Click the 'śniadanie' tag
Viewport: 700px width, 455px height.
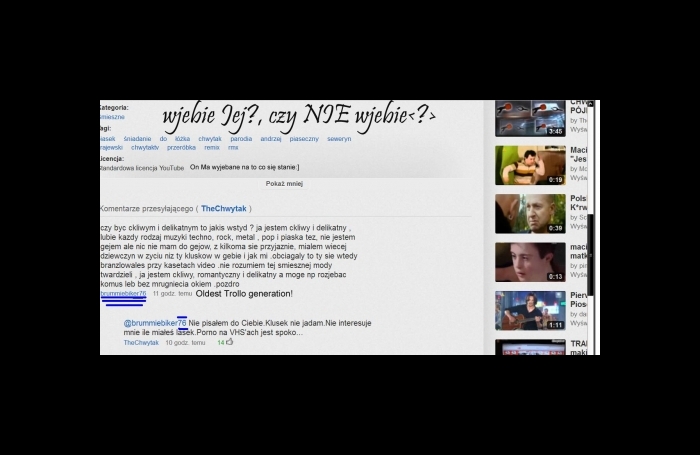click(x=137, y=138)
